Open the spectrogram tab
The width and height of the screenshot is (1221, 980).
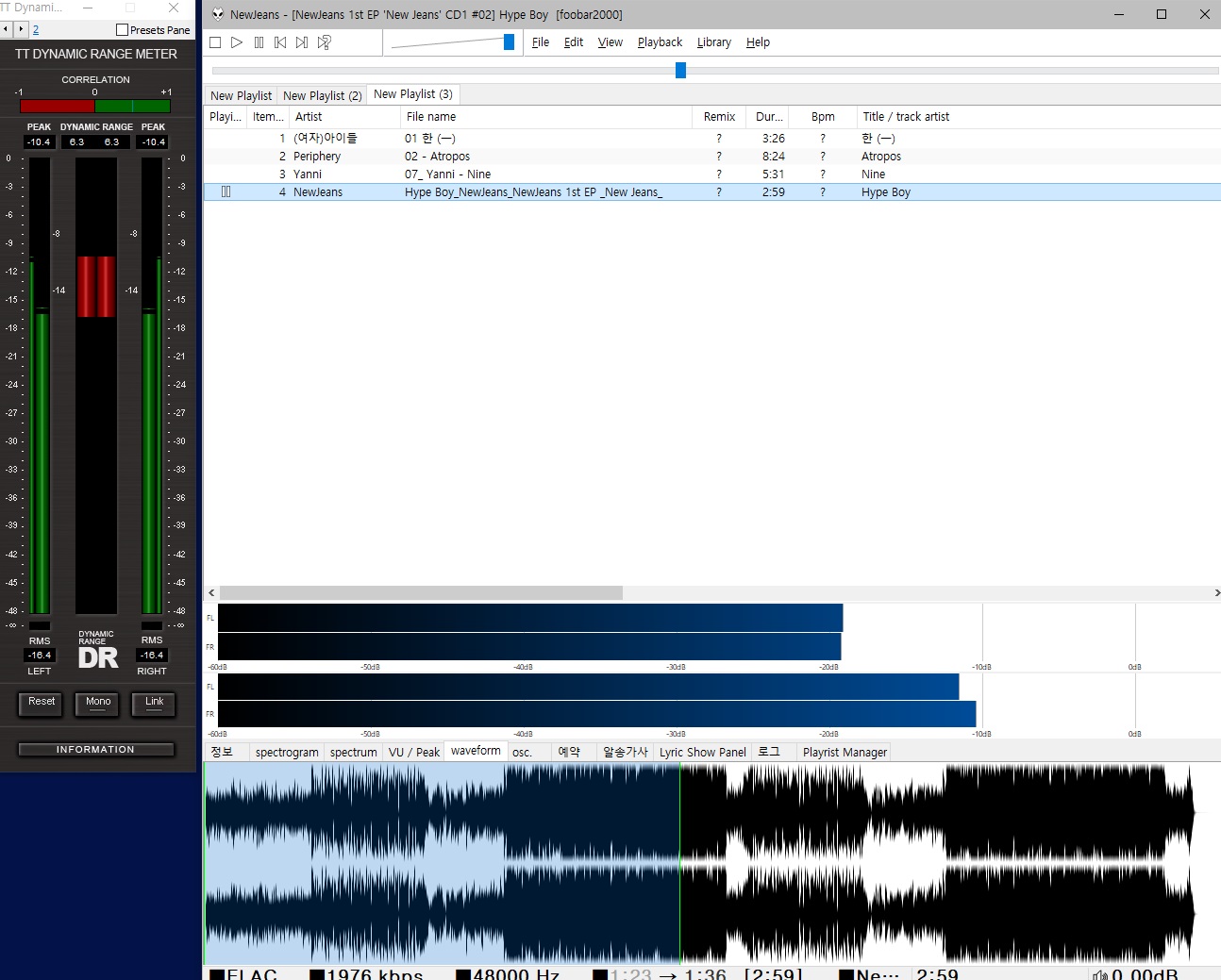click(287, 752)
